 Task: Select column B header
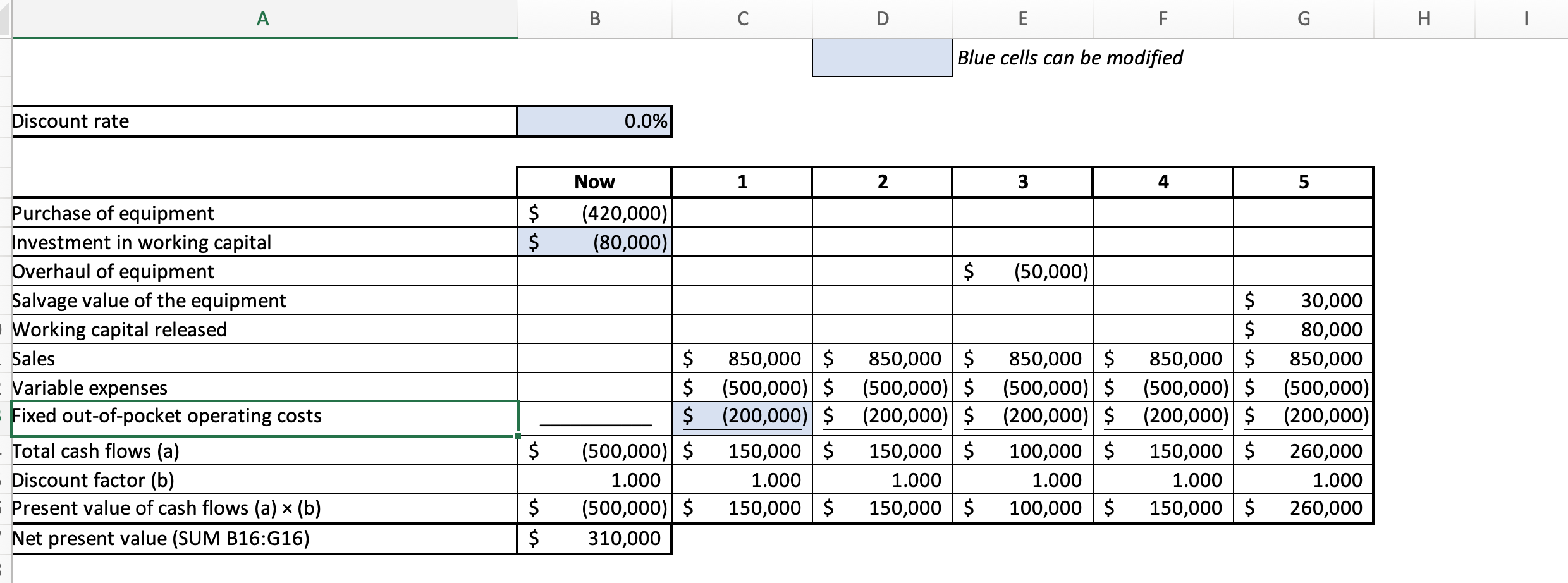pos(593,18)
